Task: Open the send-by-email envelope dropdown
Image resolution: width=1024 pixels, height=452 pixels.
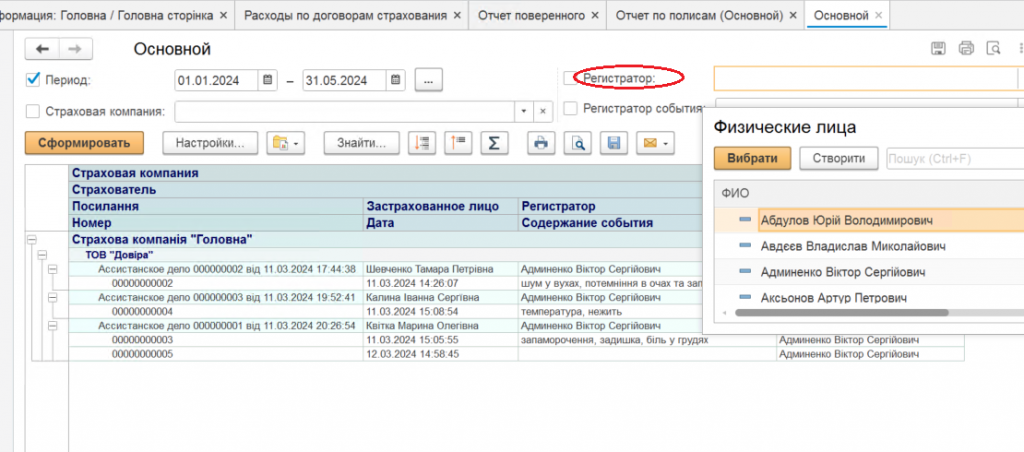Action: [x=654, y=143]
